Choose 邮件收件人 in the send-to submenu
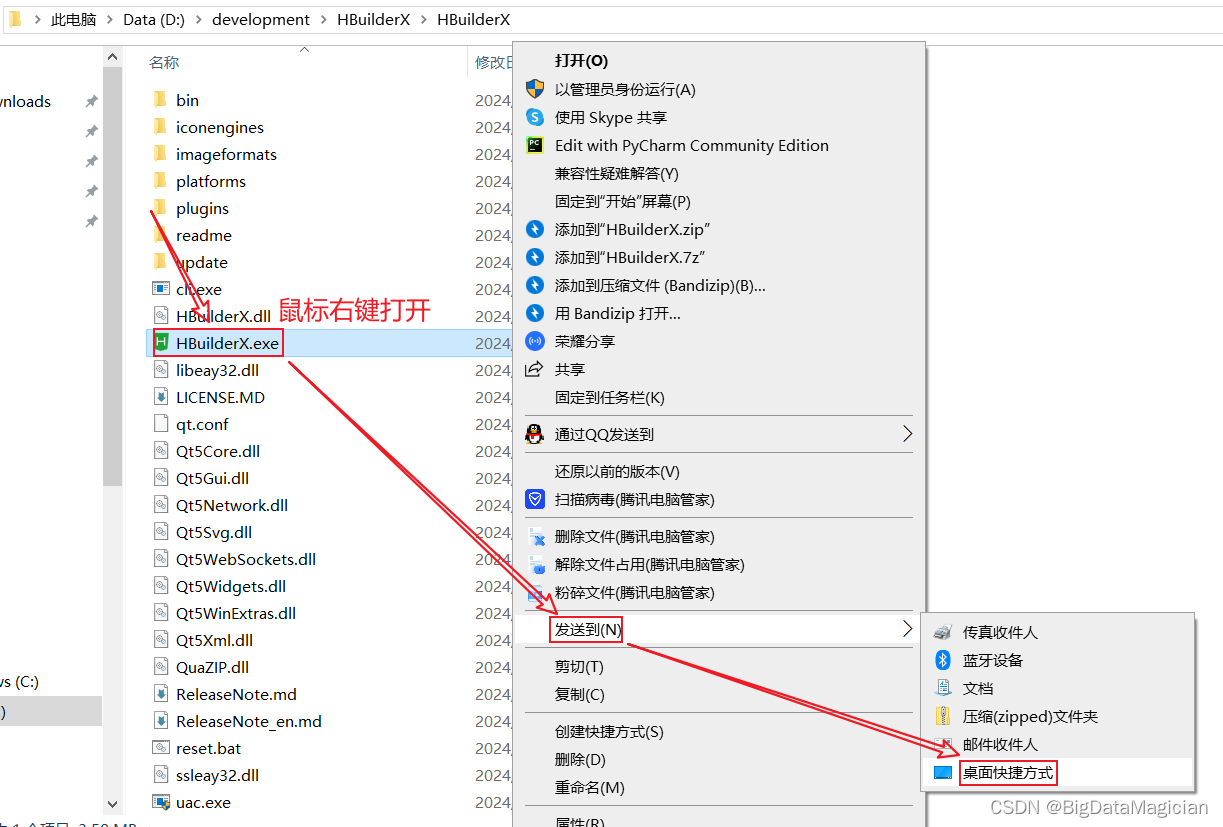This screenshot has height=827, width=1223. [x=1000, y=744]
